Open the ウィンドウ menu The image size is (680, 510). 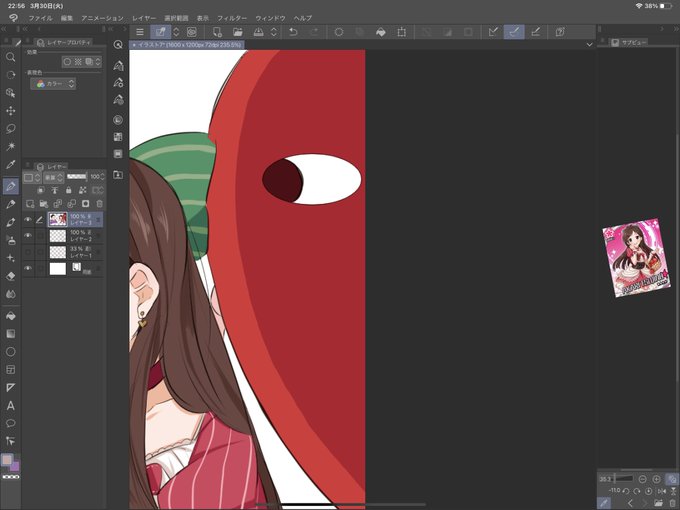[x=270, y=18]
